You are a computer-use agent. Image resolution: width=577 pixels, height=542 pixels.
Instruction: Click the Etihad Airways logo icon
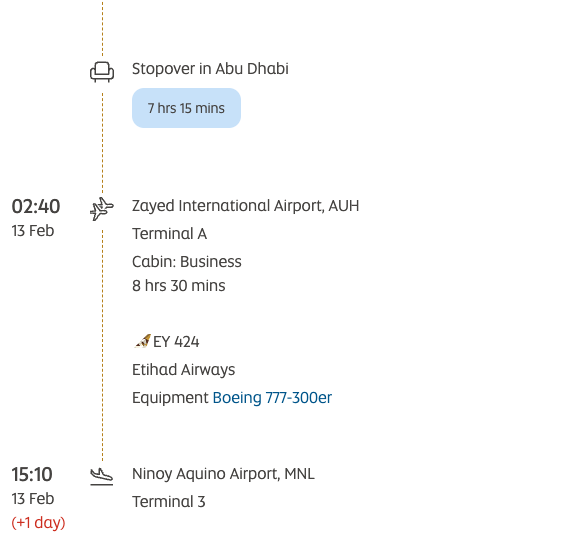point(142,341)
